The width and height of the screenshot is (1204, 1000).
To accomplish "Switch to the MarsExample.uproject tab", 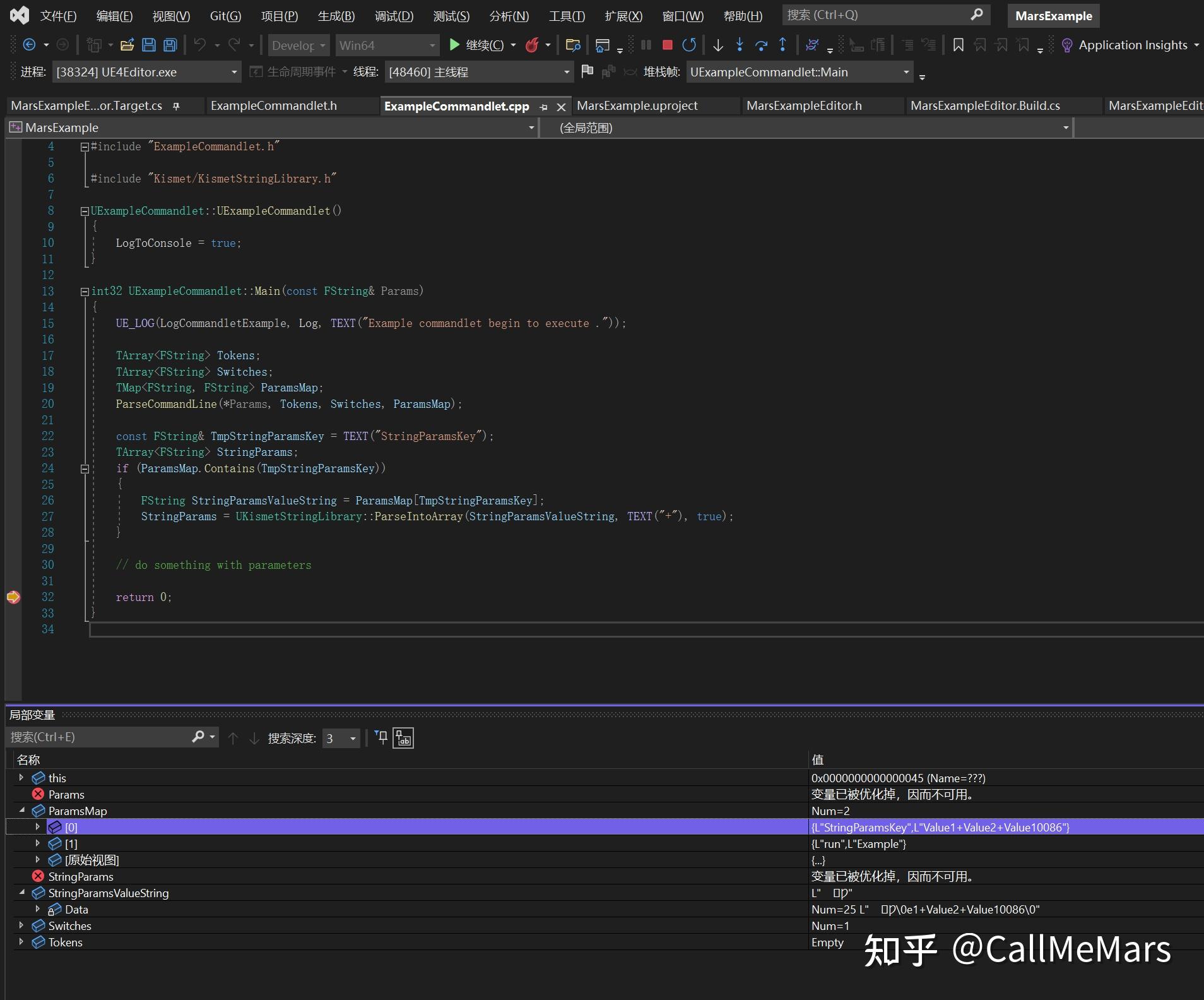I will pyautogui.click(x=637, y=105).
